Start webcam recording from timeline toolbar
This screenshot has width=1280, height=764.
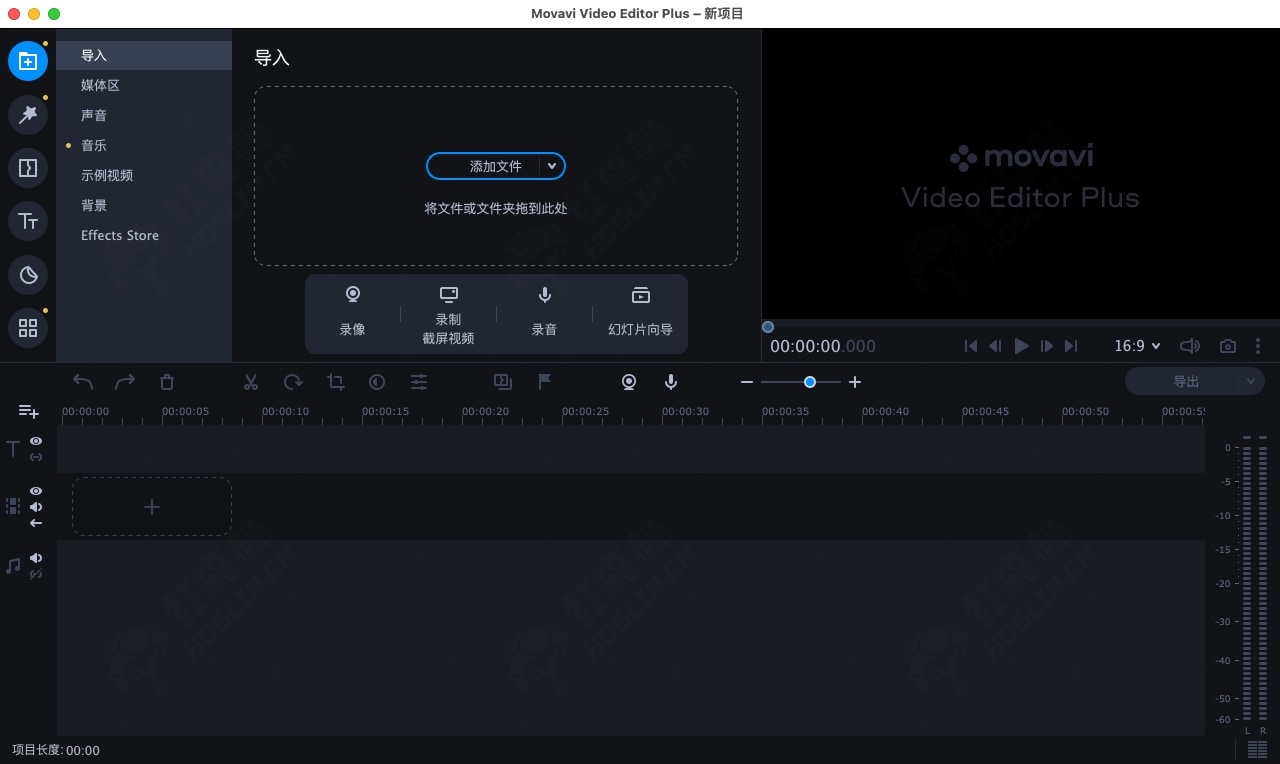click(629, 382)
